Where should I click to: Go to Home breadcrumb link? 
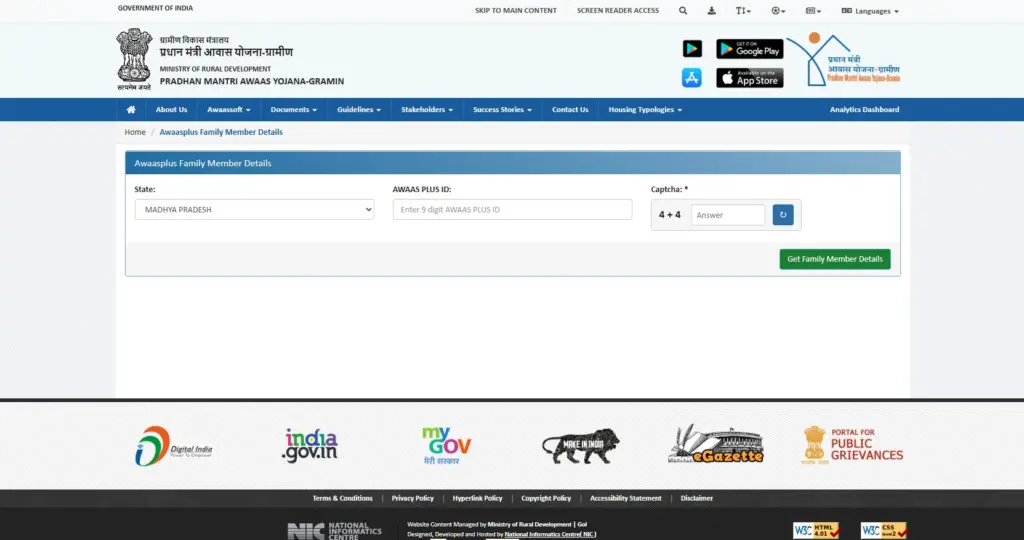(x=135, y=132)
